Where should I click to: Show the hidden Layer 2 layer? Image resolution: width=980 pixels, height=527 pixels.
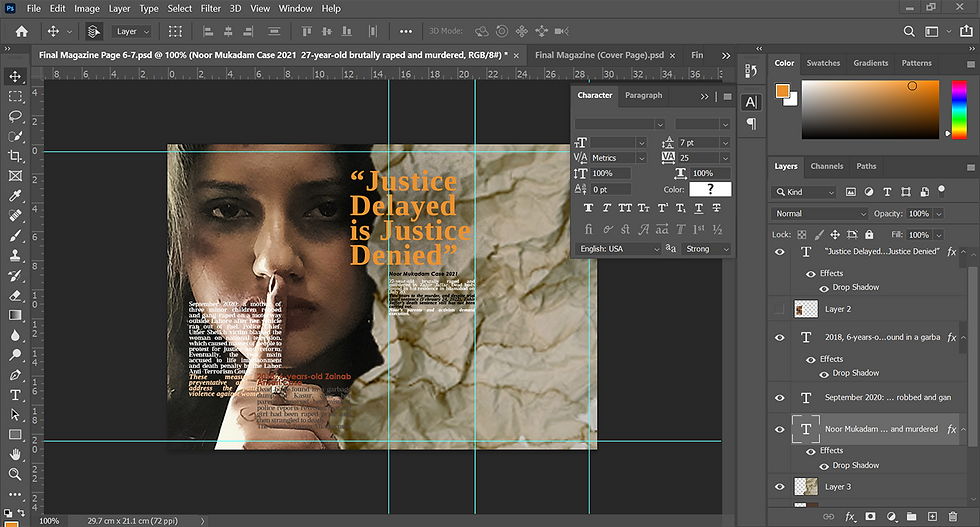coord(780,309)
